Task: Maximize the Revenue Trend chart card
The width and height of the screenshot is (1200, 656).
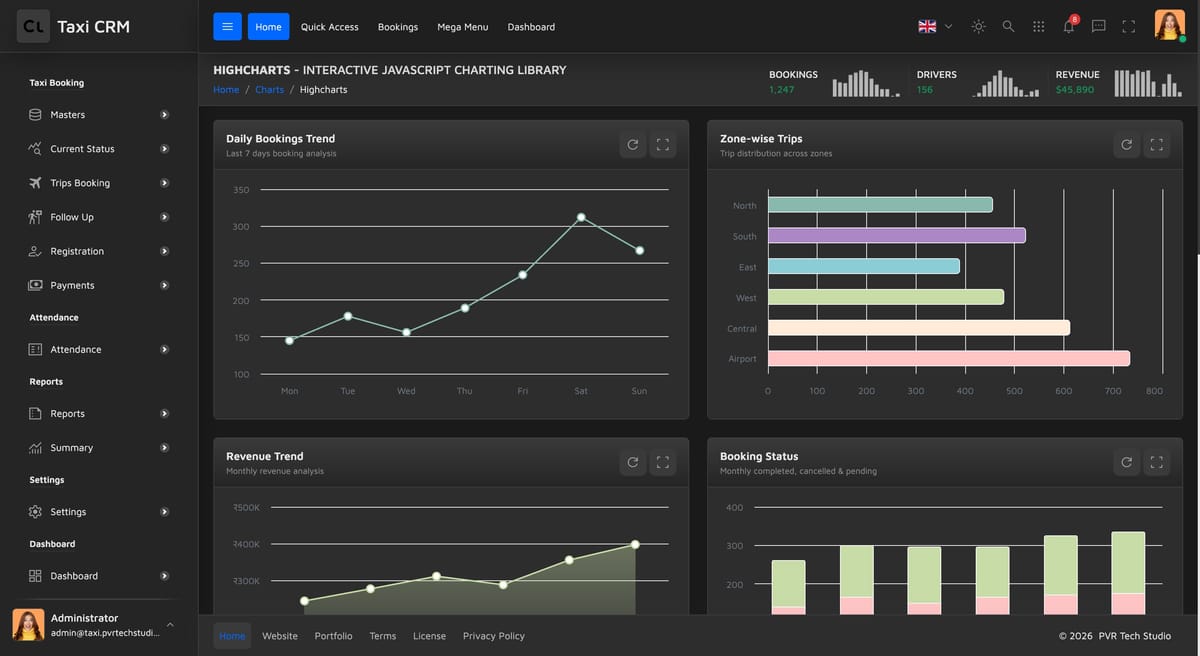Action: [x=662, y=462]
